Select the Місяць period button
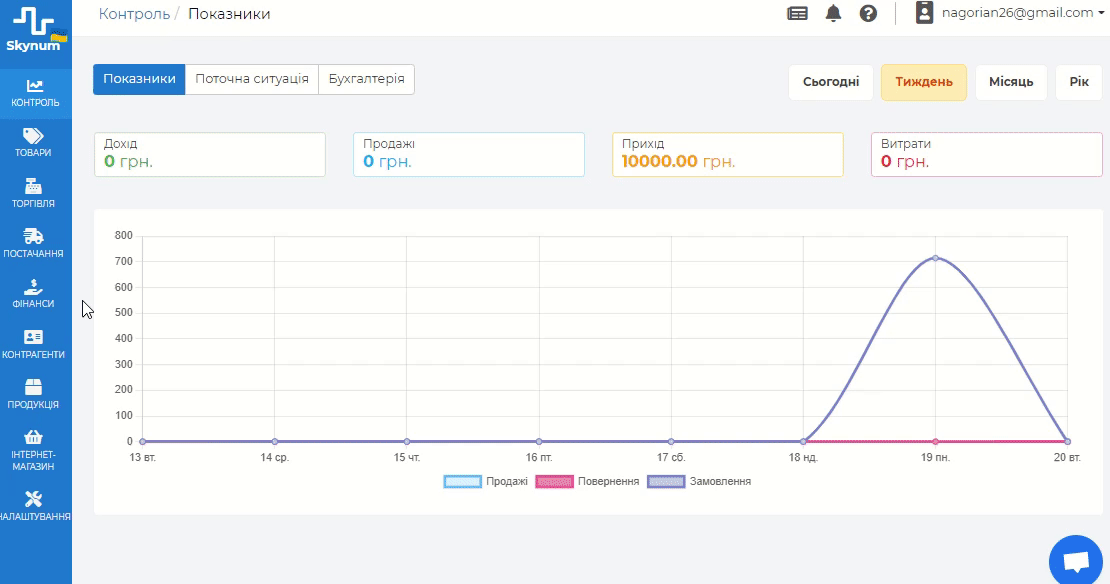 (1011, 82)
